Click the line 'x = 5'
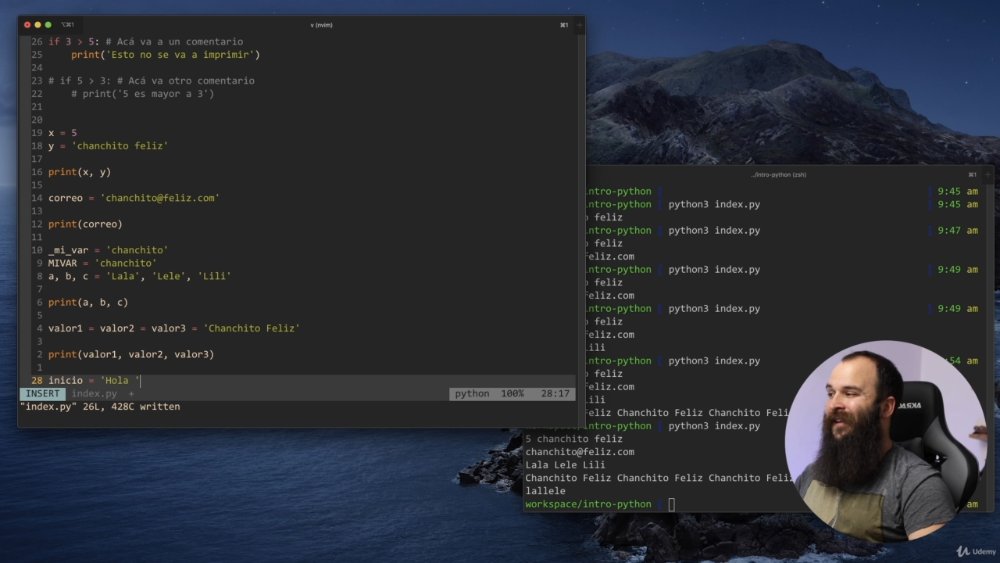The image size is (1000, 563). 62,133
